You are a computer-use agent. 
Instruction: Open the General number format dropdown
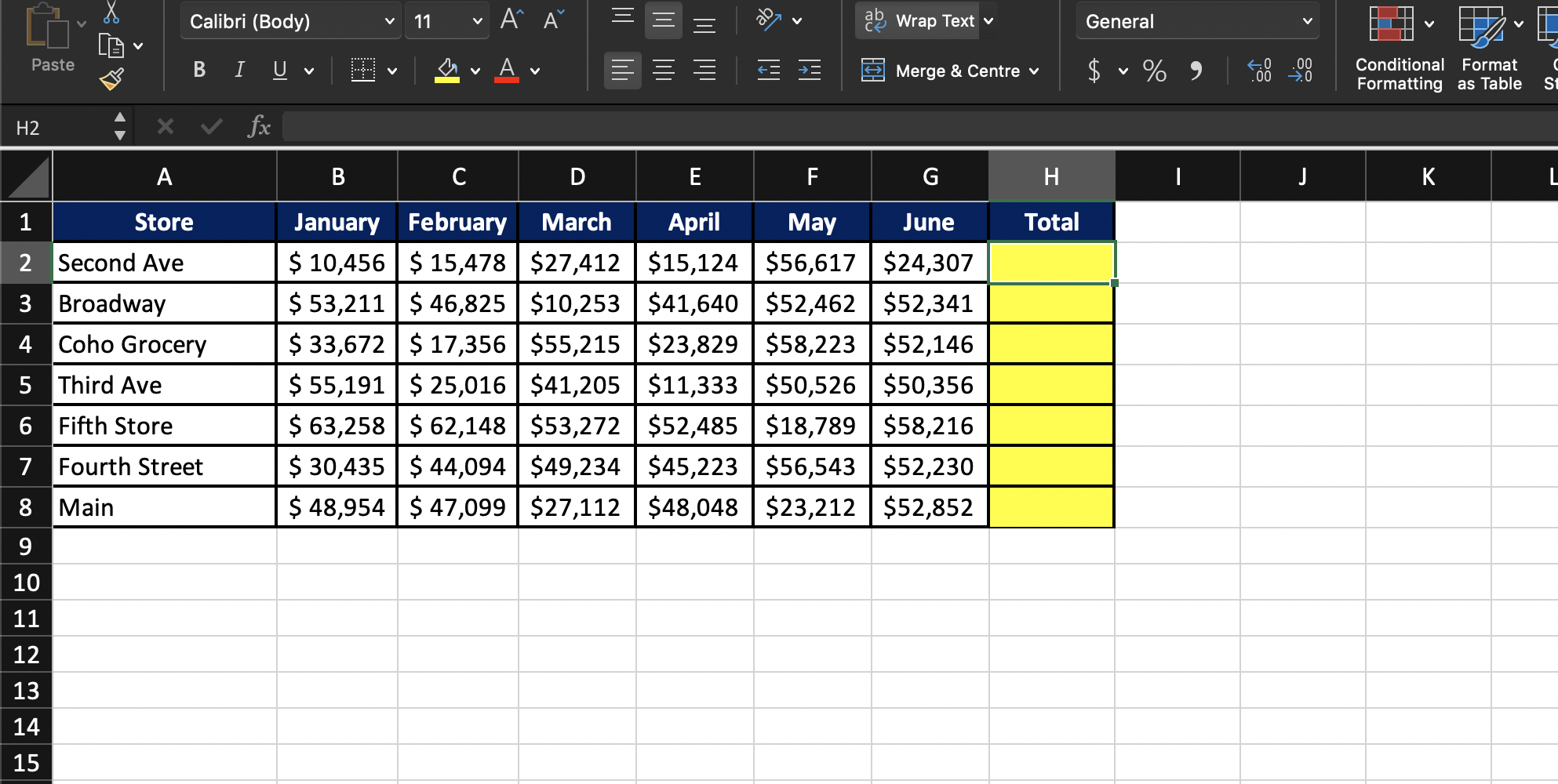tap(1198, 21)
